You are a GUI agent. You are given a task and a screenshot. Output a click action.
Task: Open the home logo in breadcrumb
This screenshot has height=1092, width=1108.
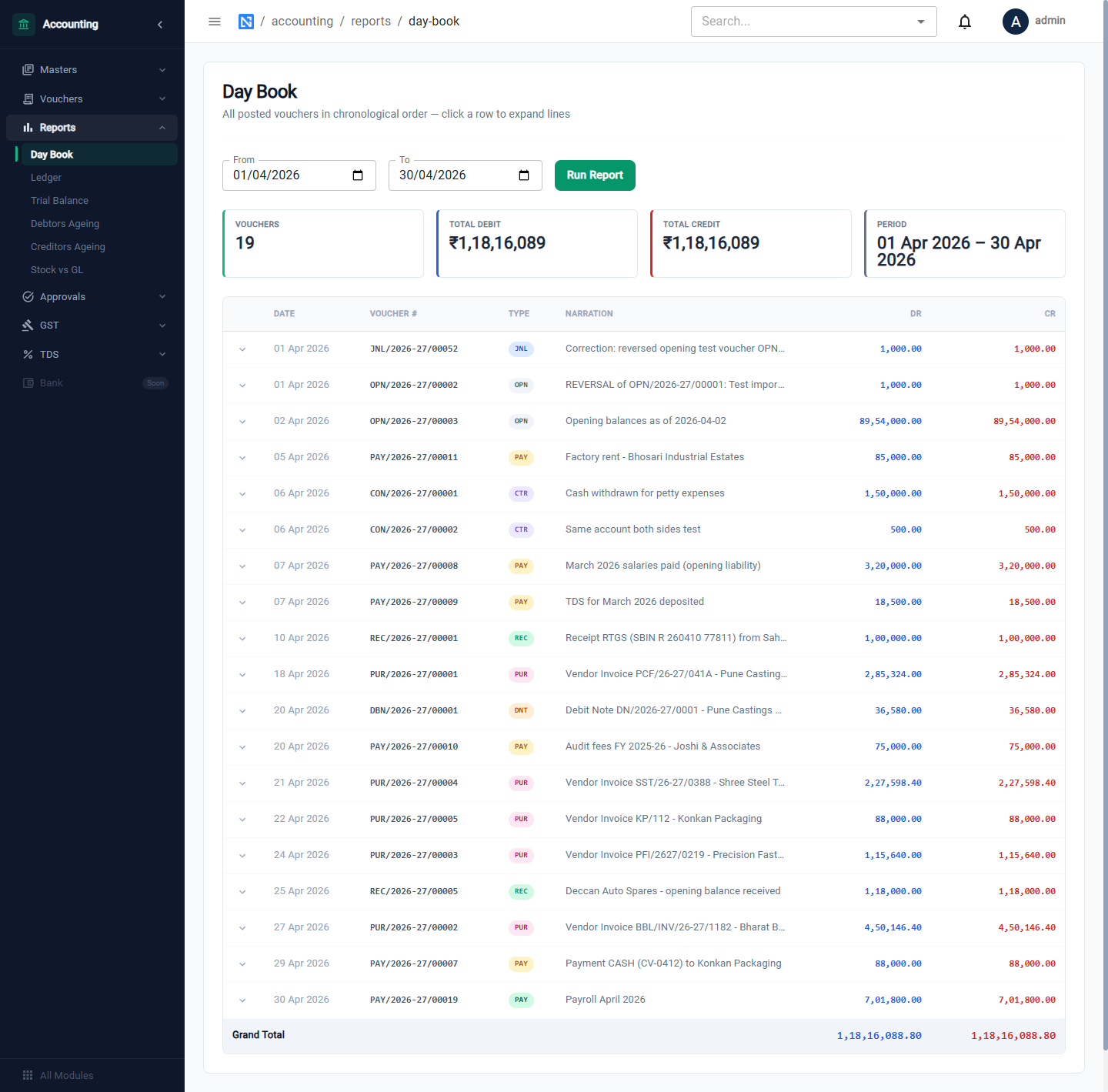(246, 22)
